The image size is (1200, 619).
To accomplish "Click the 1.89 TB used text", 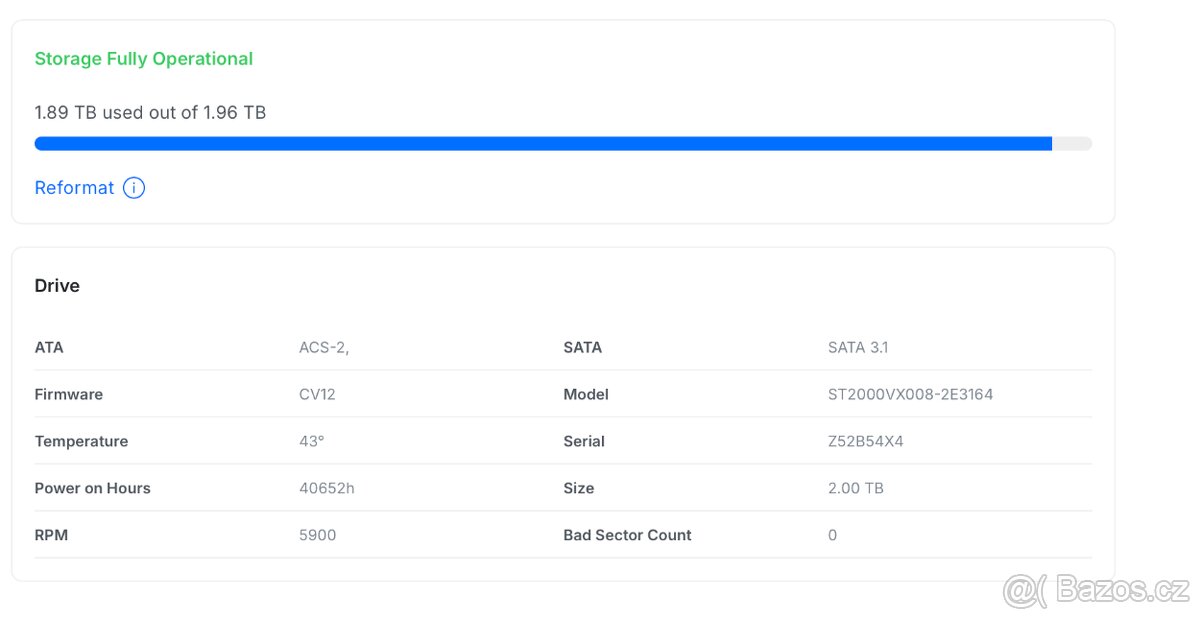I will click(x=150, y=113).
